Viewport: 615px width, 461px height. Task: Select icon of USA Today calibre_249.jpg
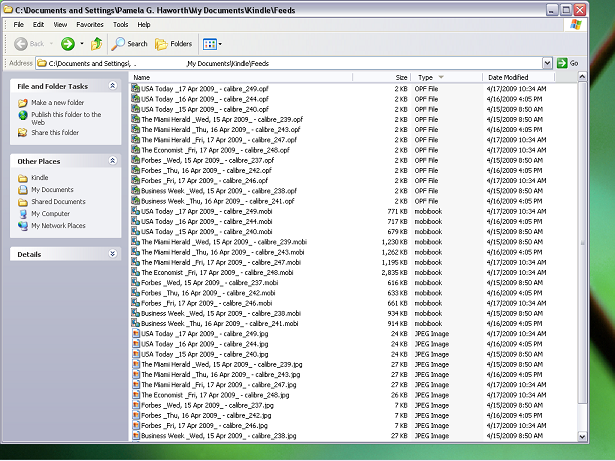point(135,333)
